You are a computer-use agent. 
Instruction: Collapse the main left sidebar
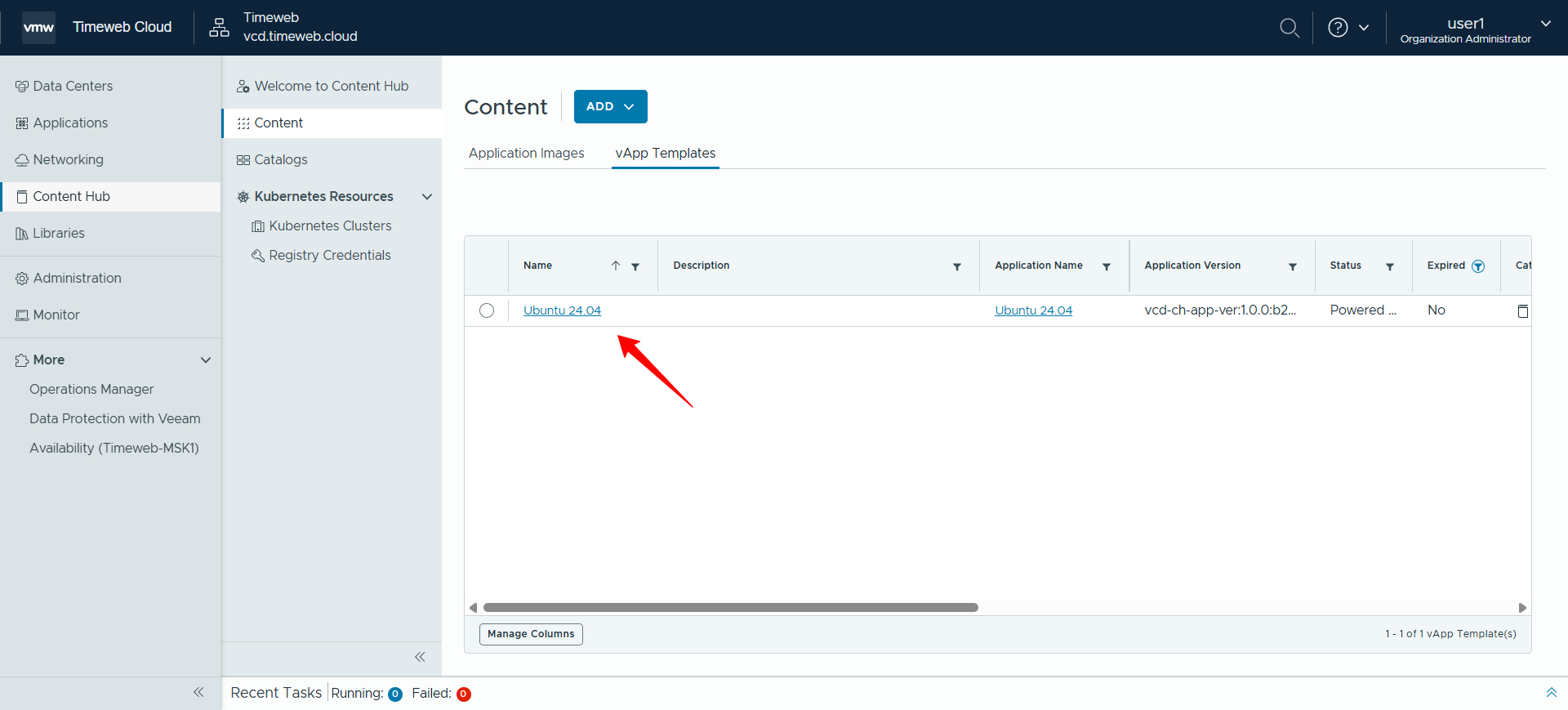(198, 692)
